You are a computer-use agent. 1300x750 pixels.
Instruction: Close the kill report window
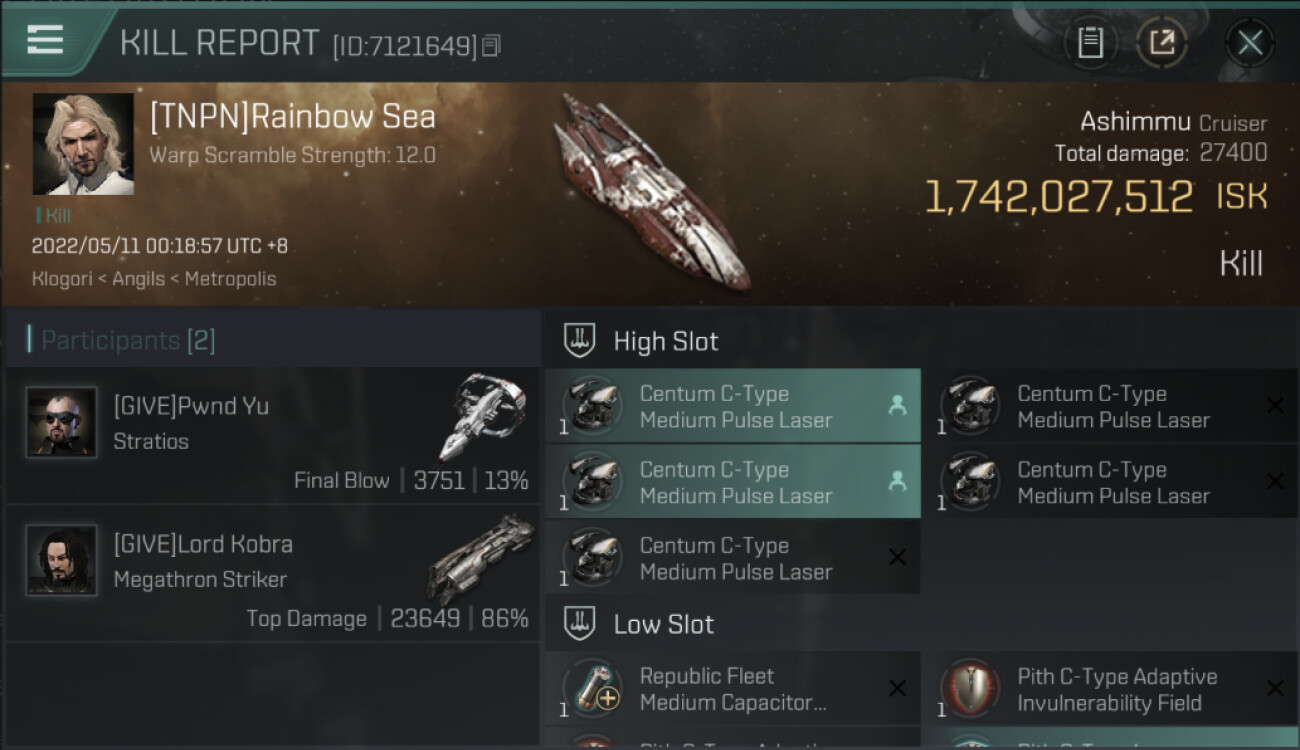pyautogui.click(x=1250, y=42)
